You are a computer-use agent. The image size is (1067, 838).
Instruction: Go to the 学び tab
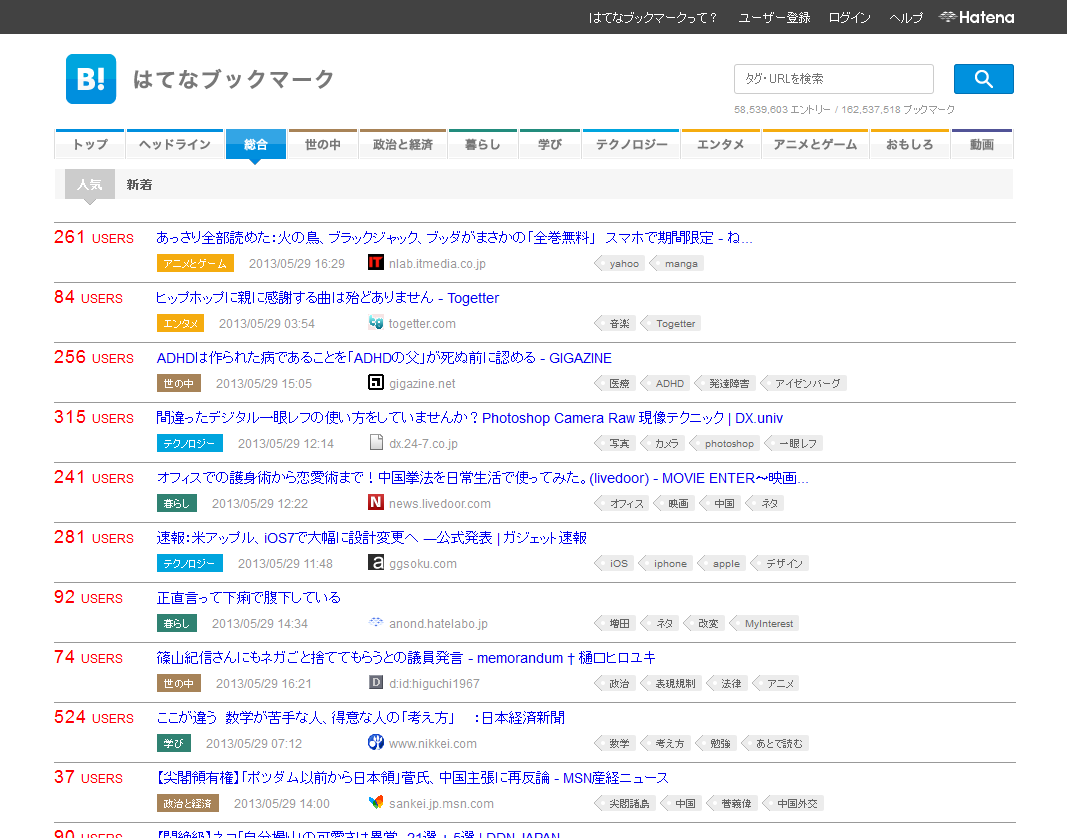pos(550,144)
